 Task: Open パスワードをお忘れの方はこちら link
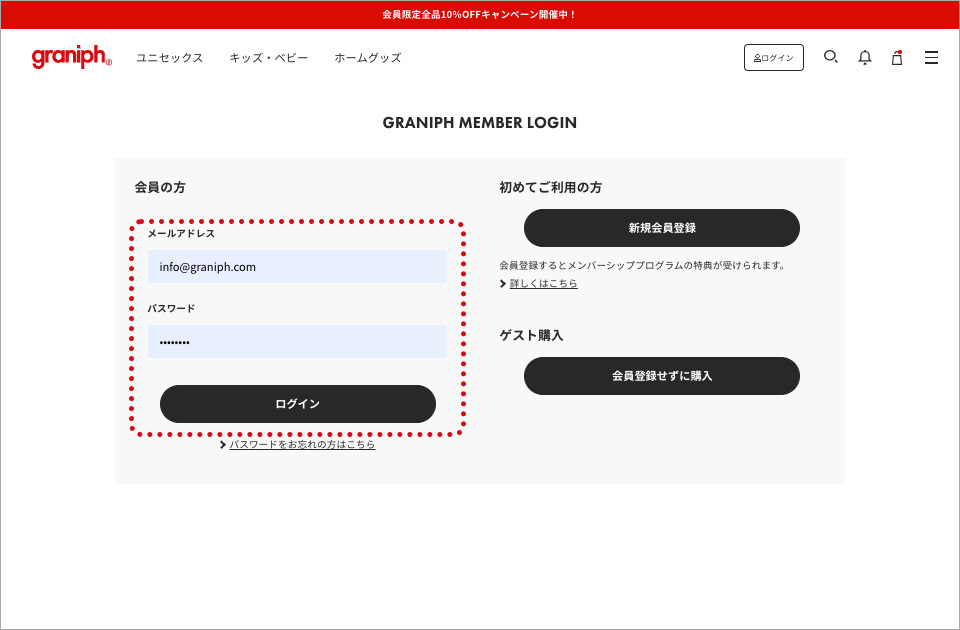[x=302, y=444]
